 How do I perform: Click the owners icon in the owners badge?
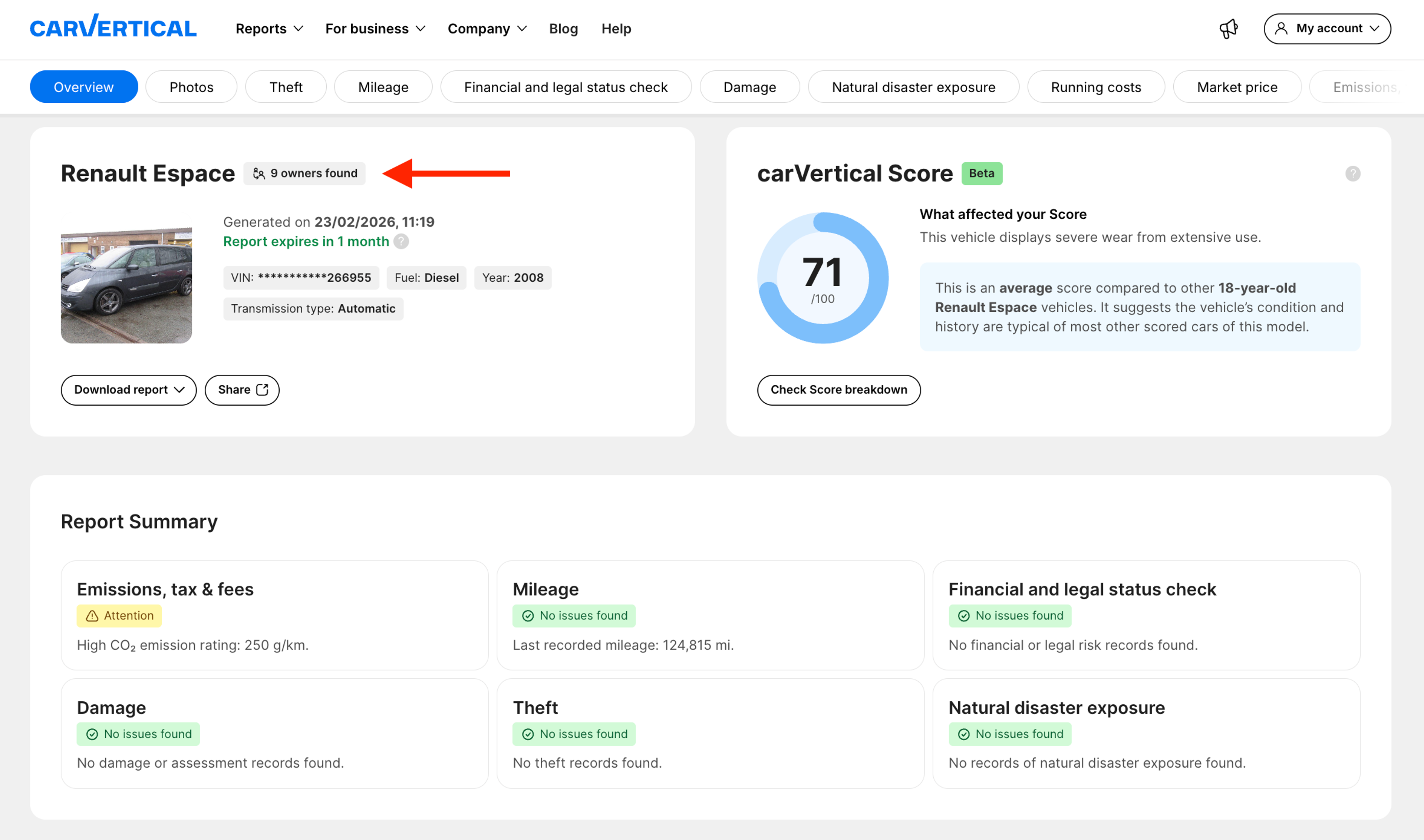259,174
